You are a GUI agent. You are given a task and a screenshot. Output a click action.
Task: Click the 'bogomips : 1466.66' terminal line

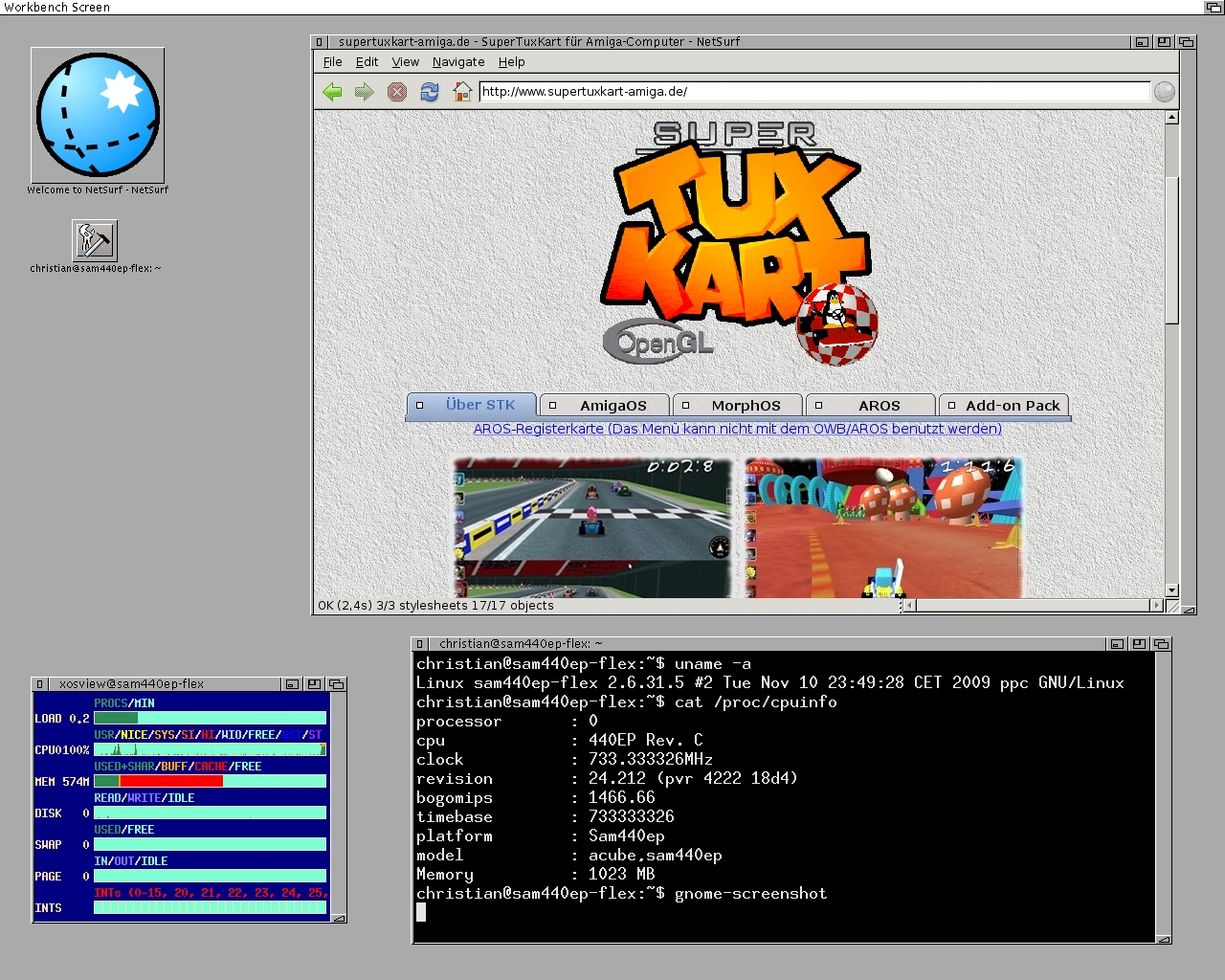point(536,798)
